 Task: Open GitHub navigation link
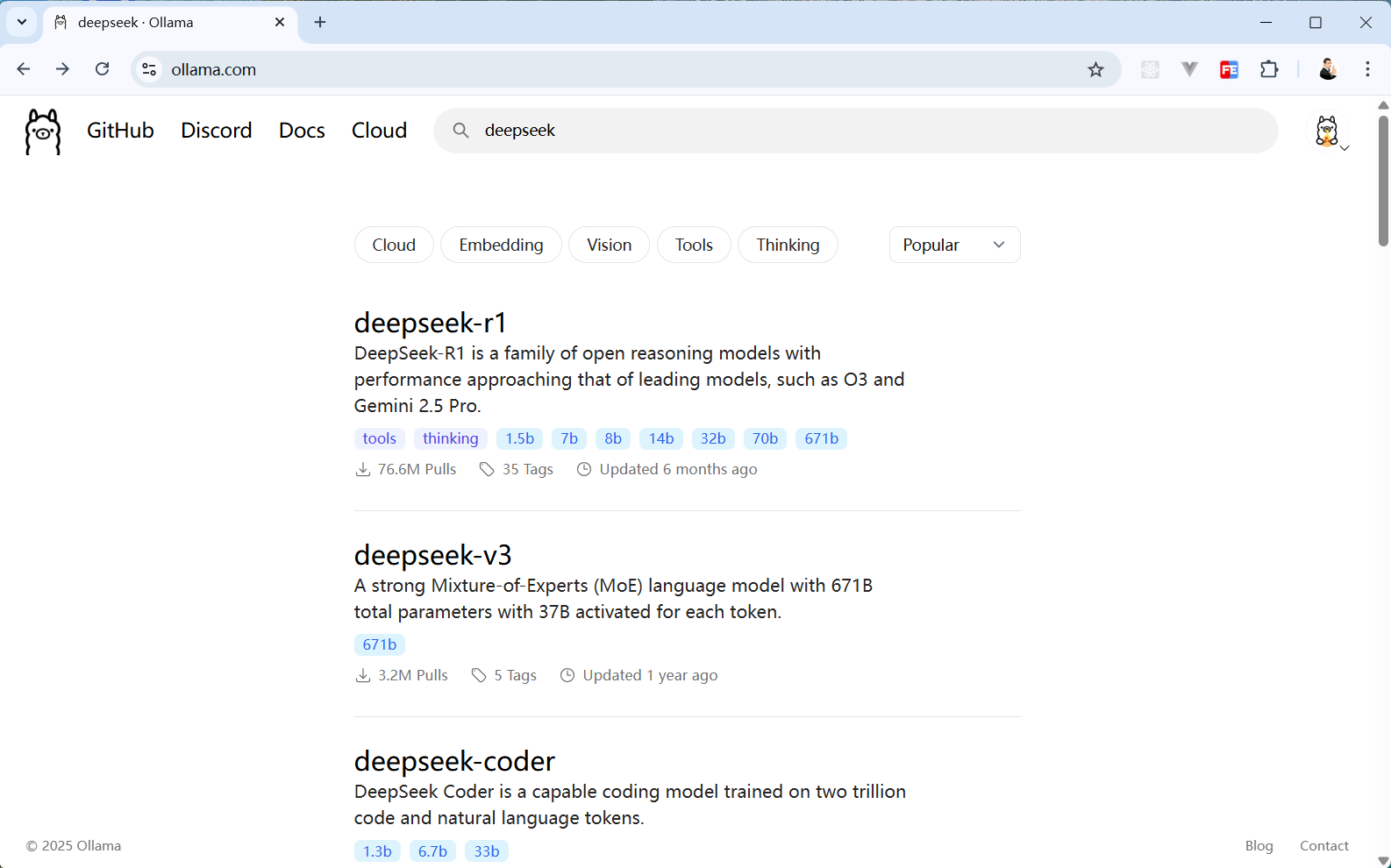(x=120, y=131)
